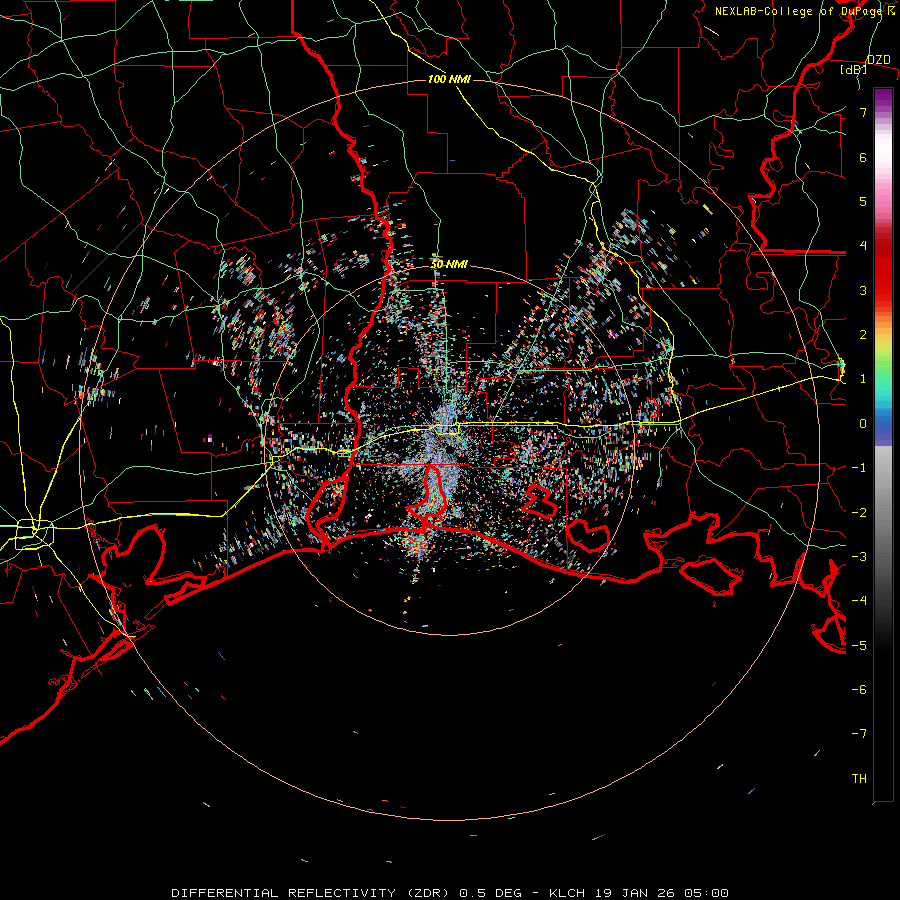The width and height of the screenshot is (900, 900).
Task: Click the differential reflectivity color bar
Action: tap(883, 445)
